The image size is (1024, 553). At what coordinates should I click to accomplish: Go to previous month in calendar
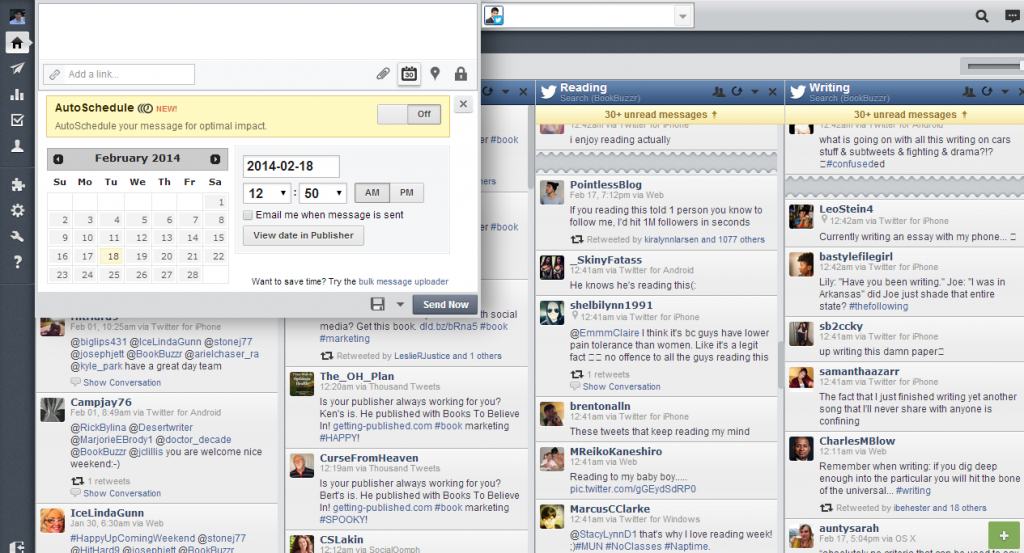click(x=58, y=159)
